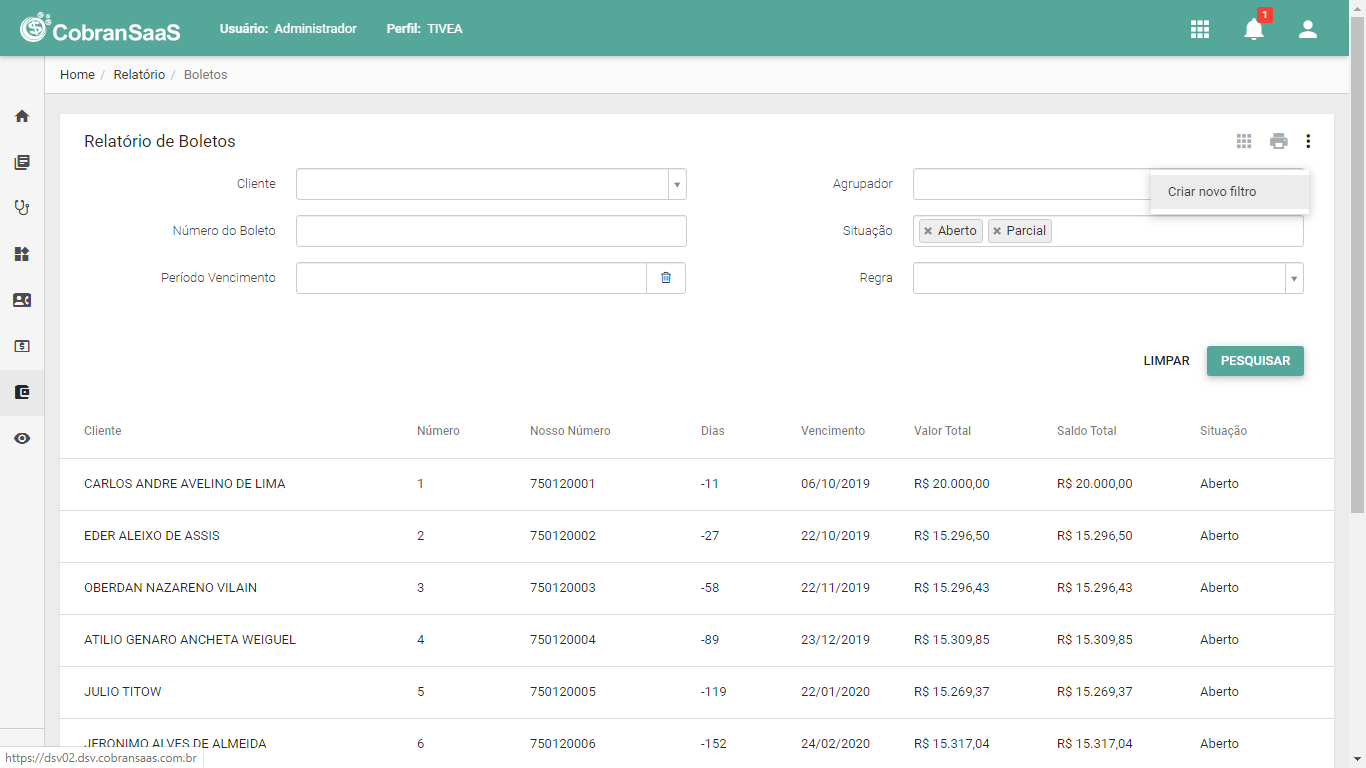The width and height of the screenshot is (1366, 768).
Task: Expand the Regra dropdown arrow
Action: click(1295, 278)
